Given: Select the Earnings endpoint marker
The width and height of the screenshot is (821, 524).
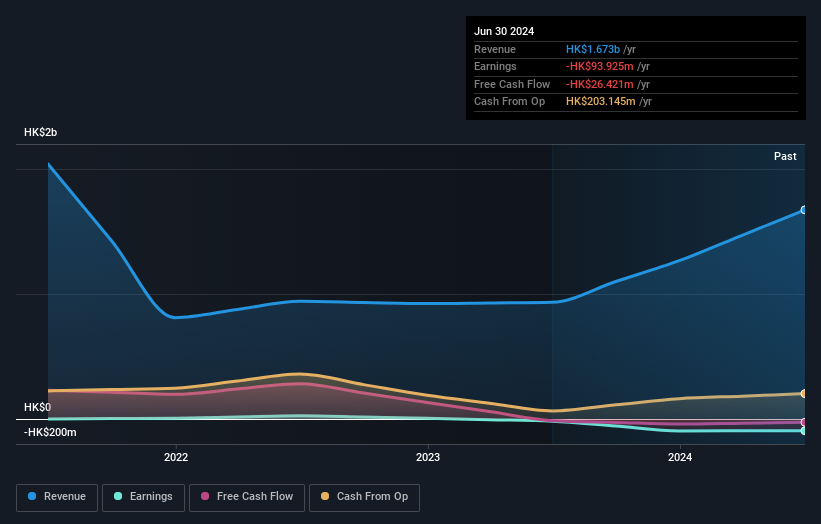Looking at the screenshot, I should point(804,431).
